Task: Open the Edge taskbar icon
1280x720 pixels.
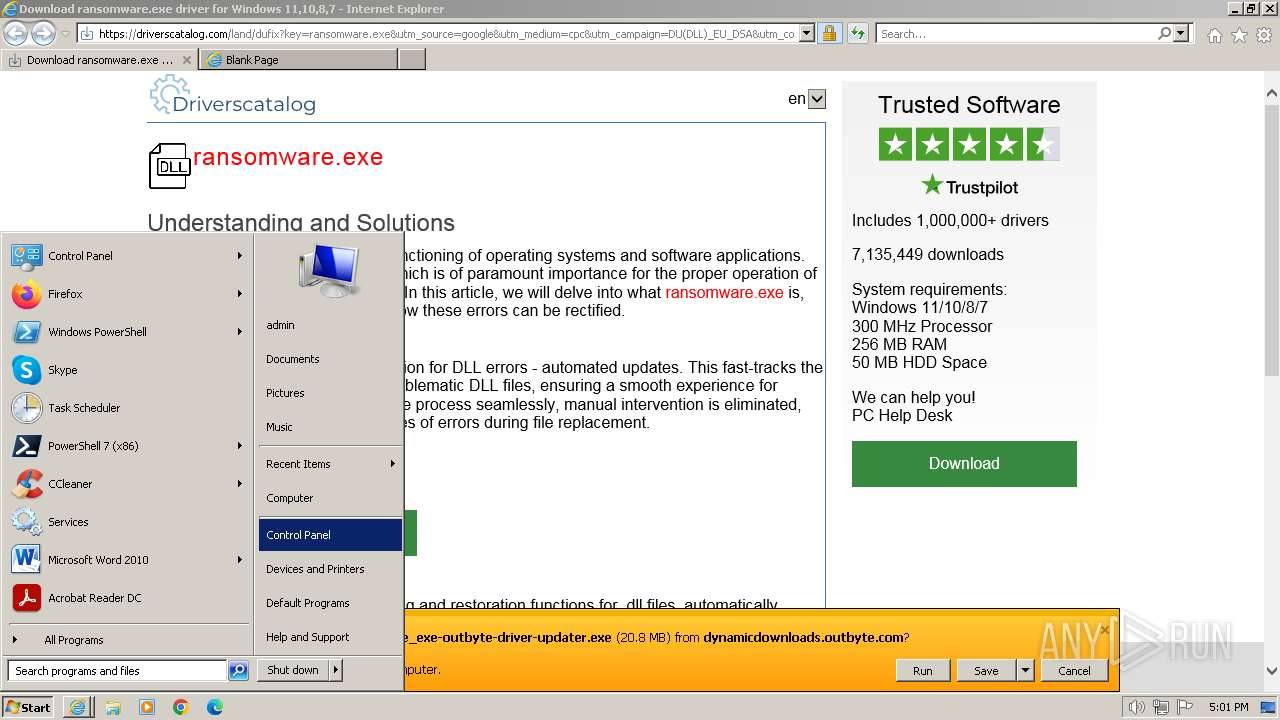Action: 215,707
